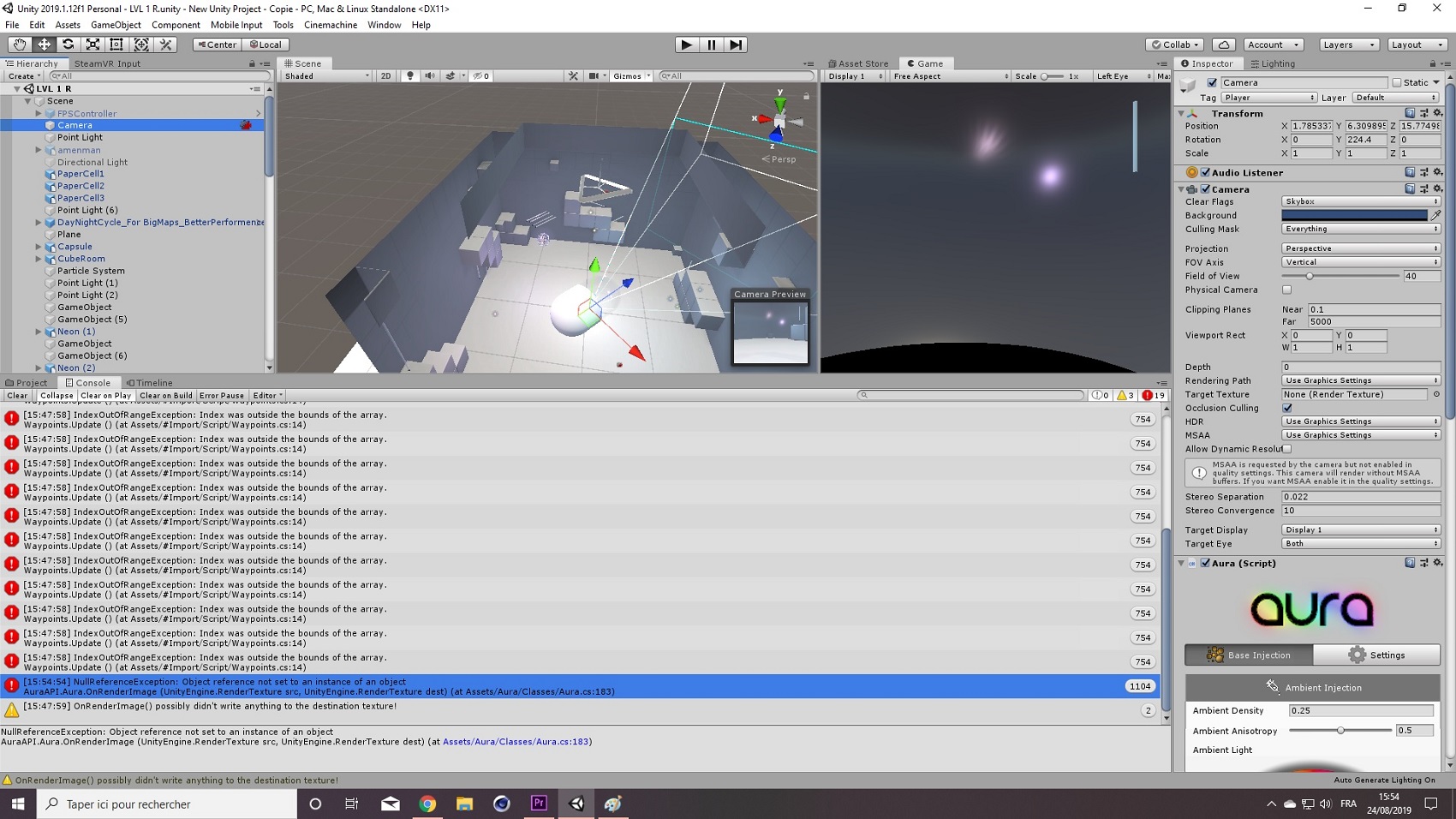Disable the Audio Listener component
1456x819 pixels.
[x=1205, y=172]
